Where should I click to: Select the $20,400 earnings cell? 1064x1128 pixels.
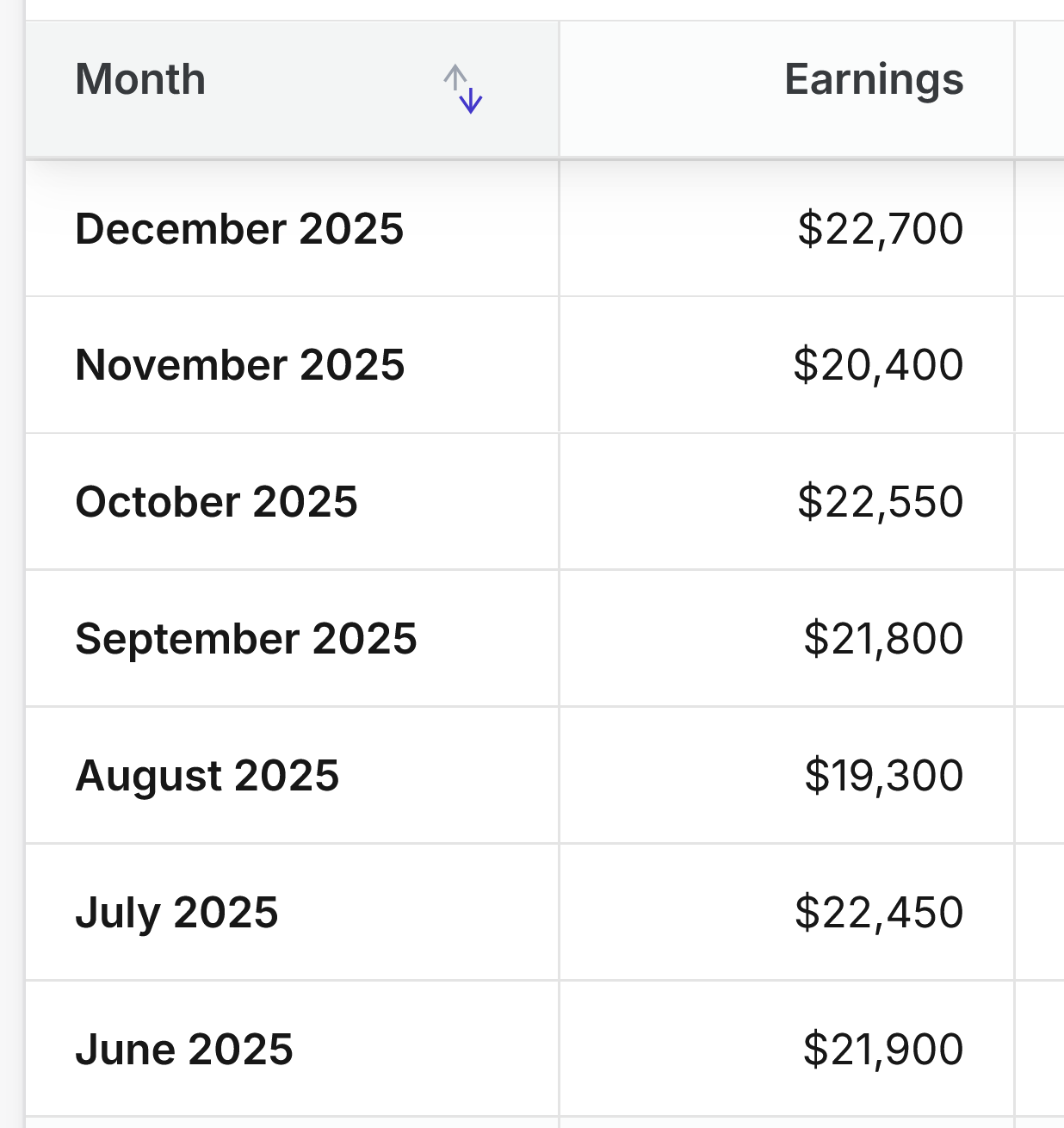[x=878, y=365]
